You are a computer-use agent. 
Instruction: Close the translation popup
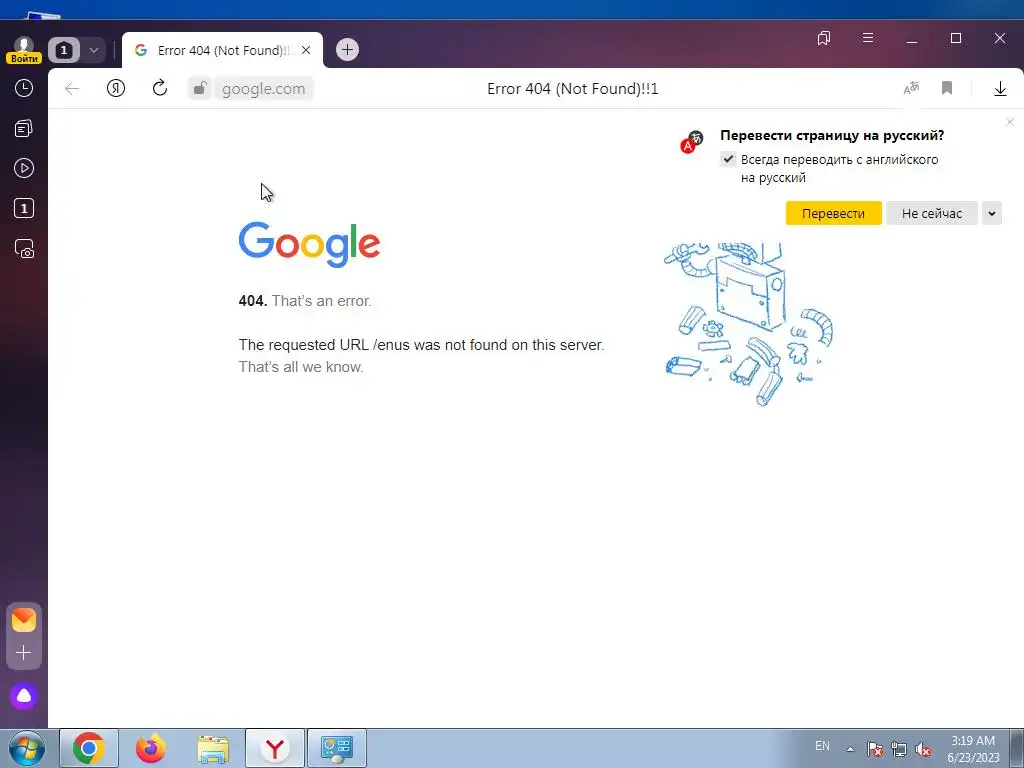[1010, 122]
